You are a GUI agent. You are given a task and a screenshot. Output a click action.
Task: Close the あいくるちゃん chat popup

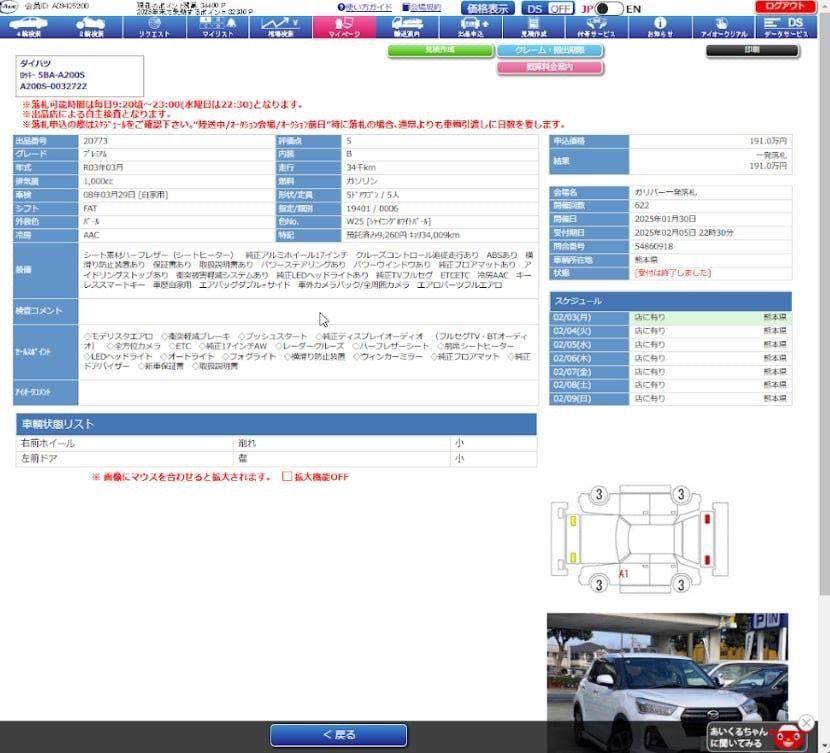point(806,722)
